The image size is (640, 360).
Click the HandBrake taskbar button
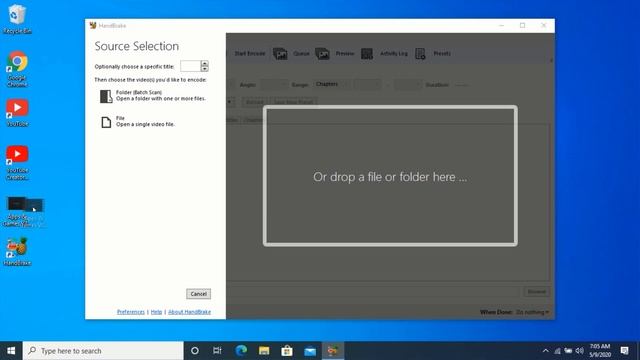tap(333, 351)
